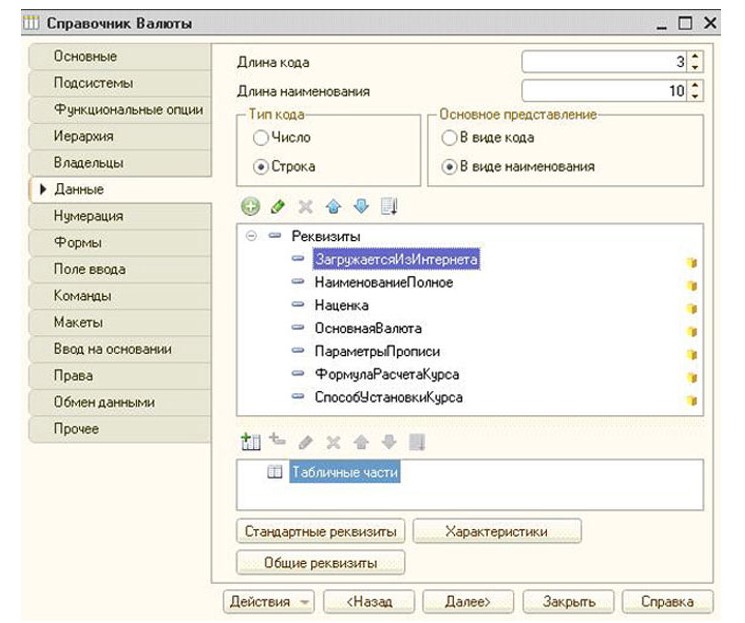Choose В виде кода representation
The width and height of the screenshot is (745, 623).
point(449,138)
